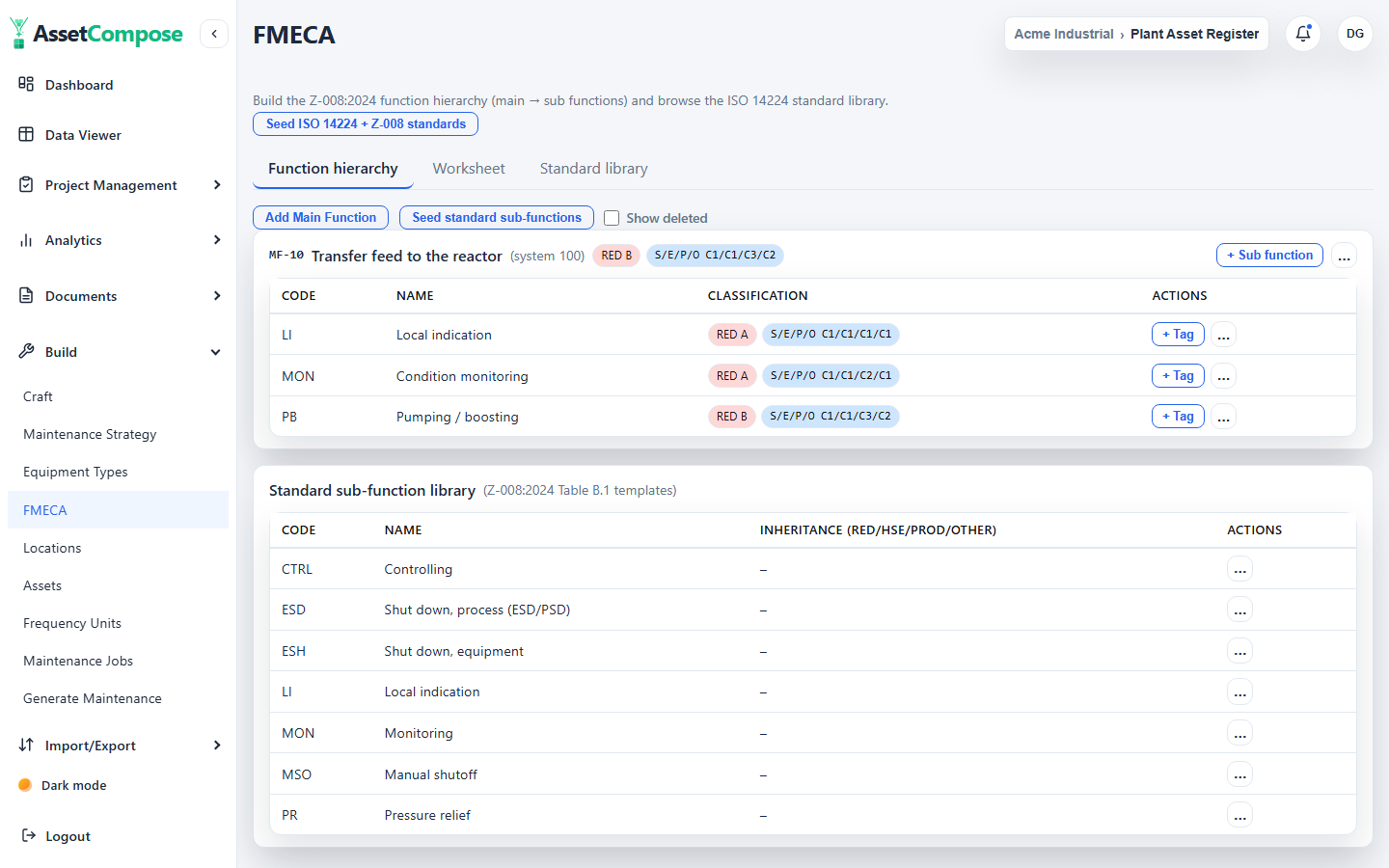Click the Data Viewer table icon
The height and width of the screenshot is (868, 1389).
point(26,134)
